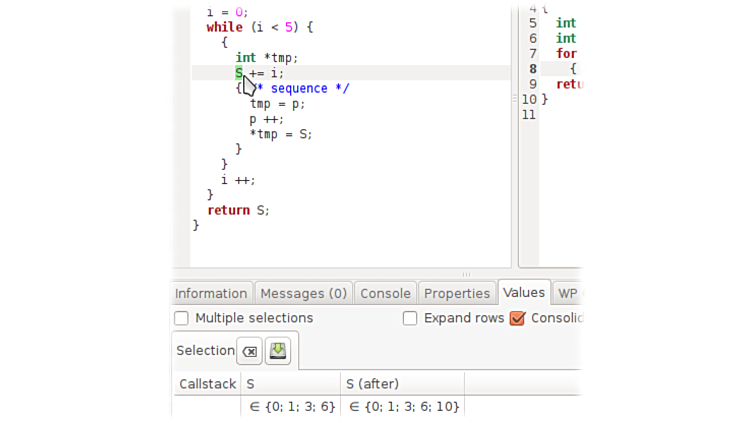
Task: Check the Expand rows option
Action: click(x=410, y=318)
